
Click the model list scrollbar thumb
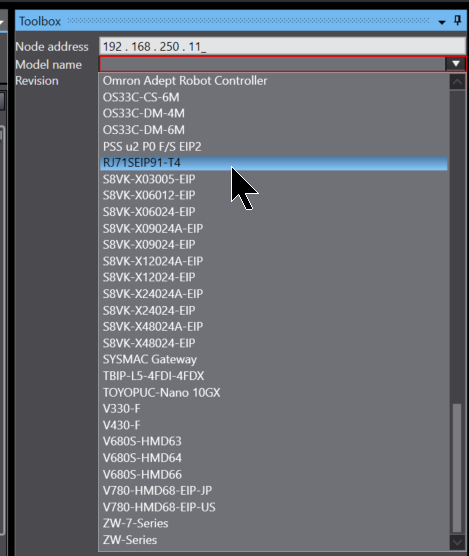457,468
